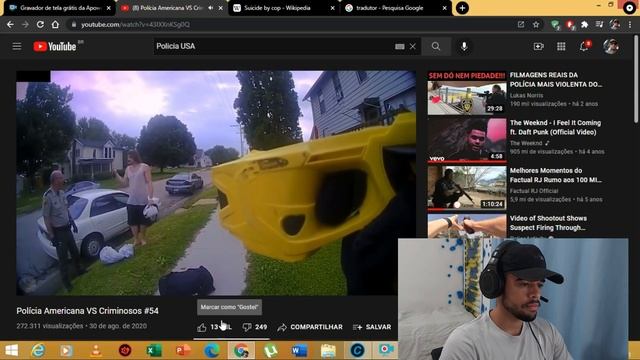Click the browser back arrow
The image size is (640, 360).
point(10,24)
